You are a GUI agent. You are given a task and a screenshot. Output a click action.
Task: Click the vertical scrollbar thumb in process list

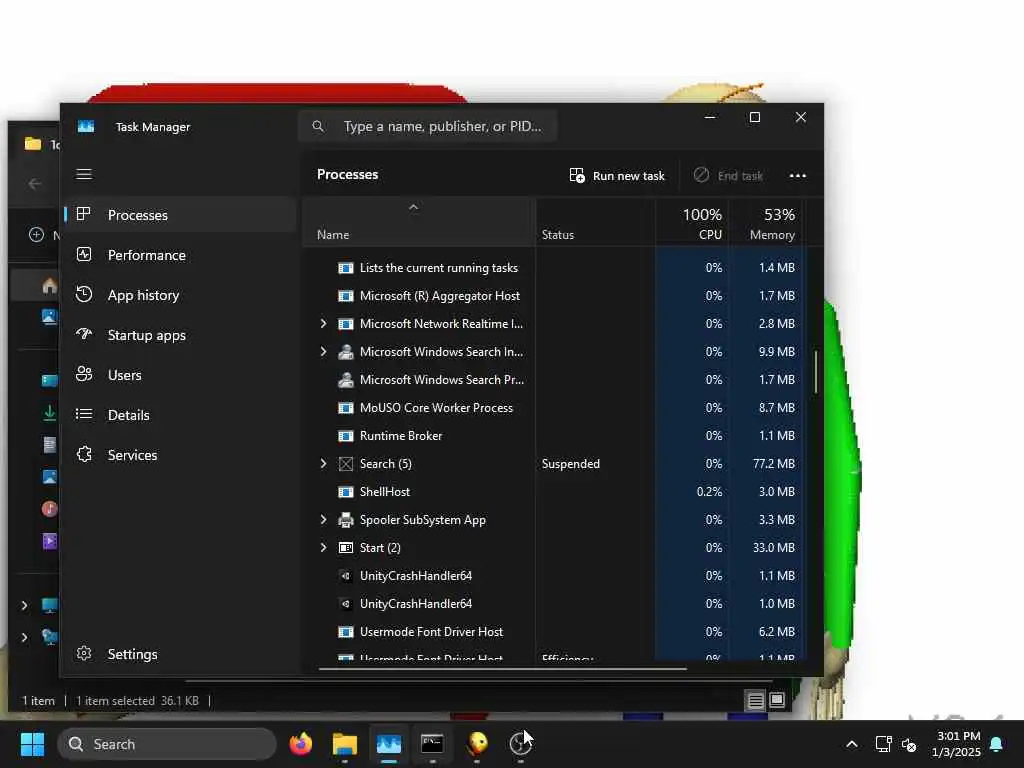(x=816, y=372)
